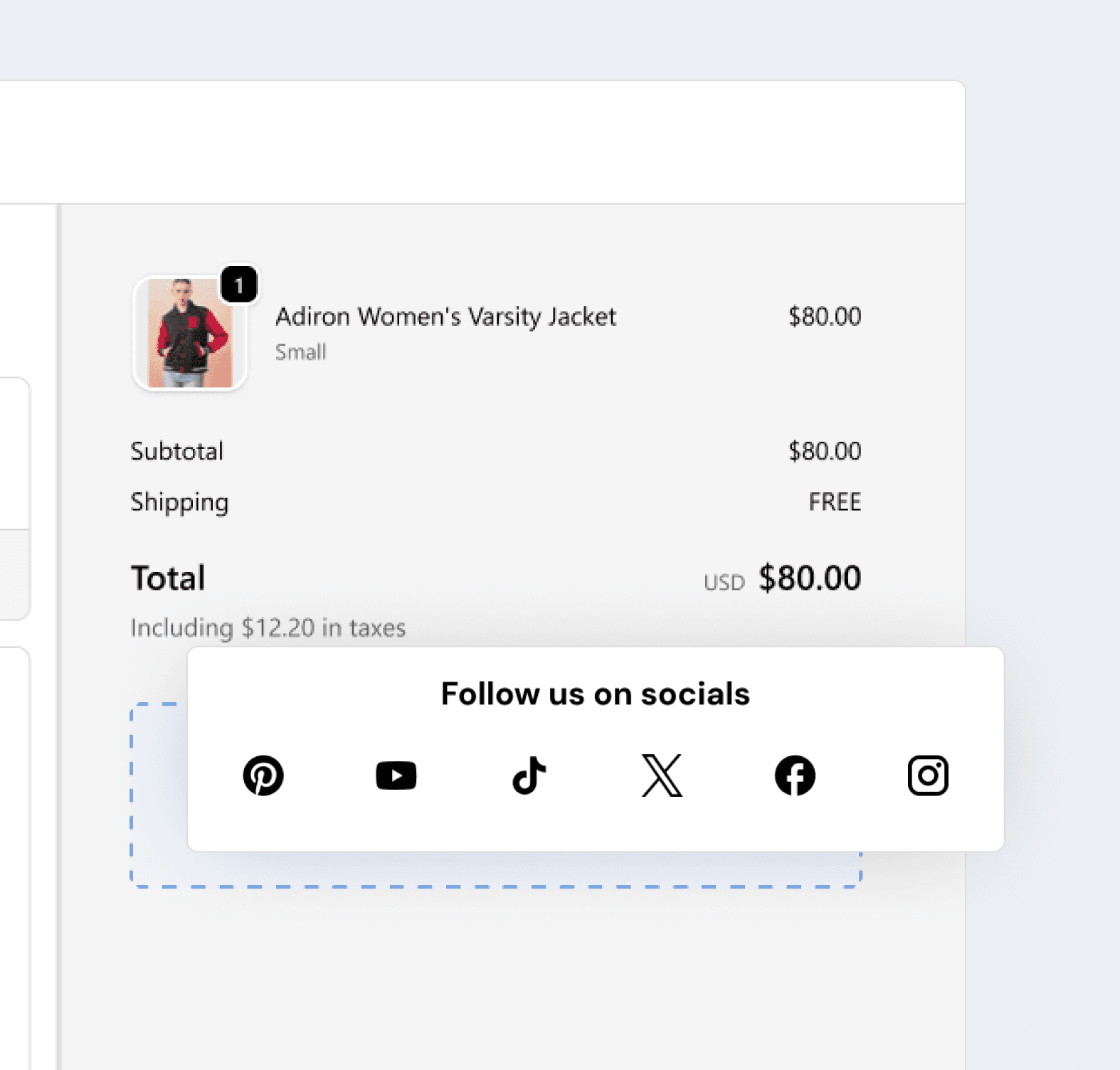Click the 'Follow us on socials' heading
1120x1070 pixels.
[x=596, y=694]
